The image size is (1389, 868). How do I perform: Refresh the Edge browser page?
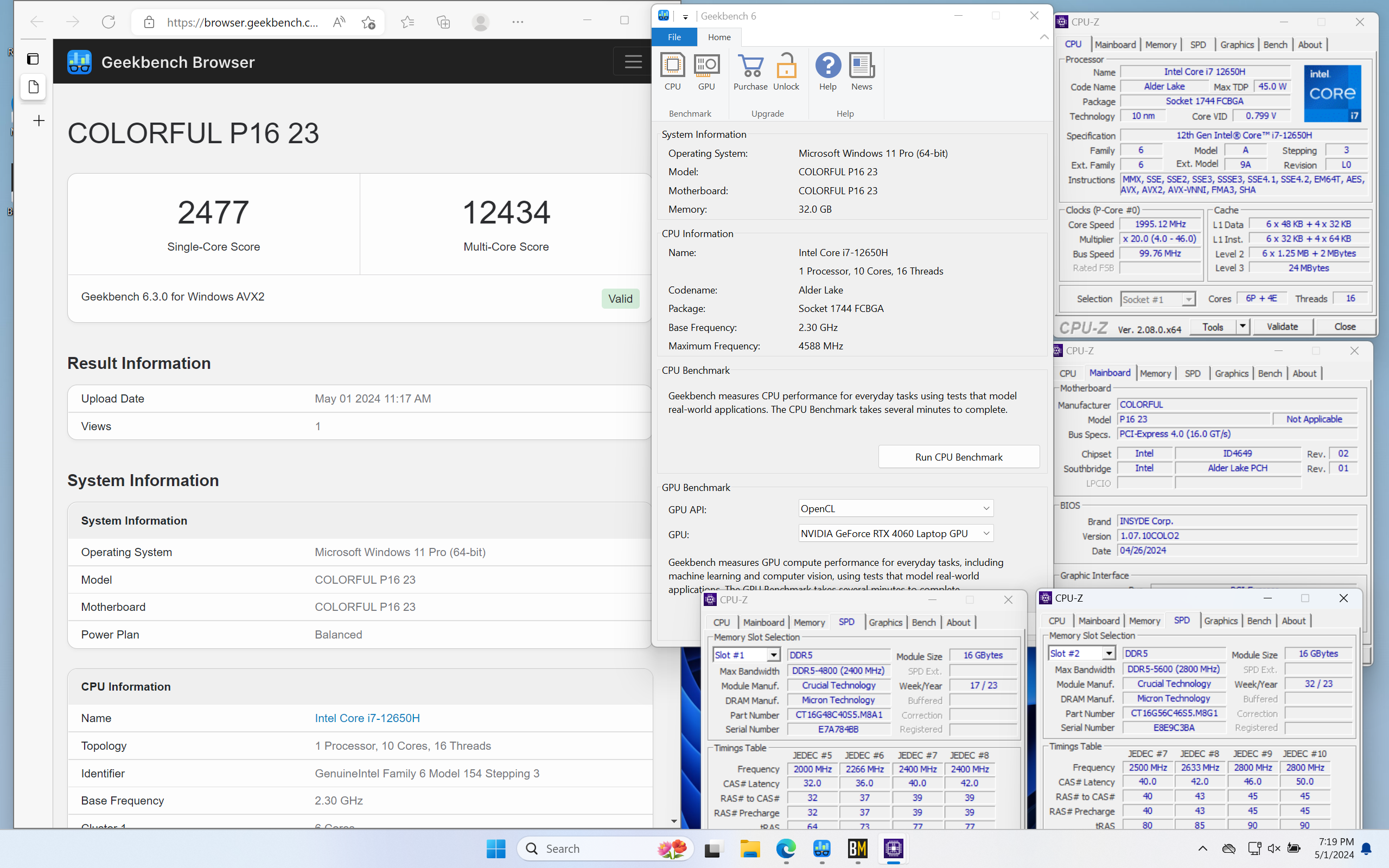click(x=108, y=22)
